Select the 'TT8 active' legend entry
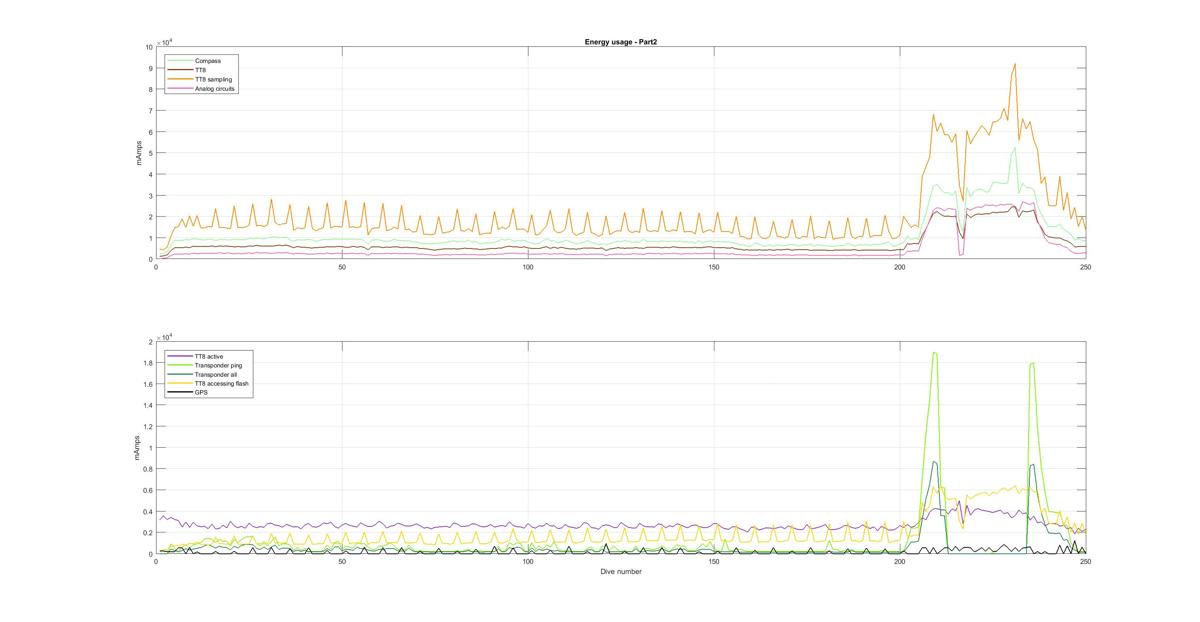The width and height of the screenshot is (1200, 622). pos(209,357)
